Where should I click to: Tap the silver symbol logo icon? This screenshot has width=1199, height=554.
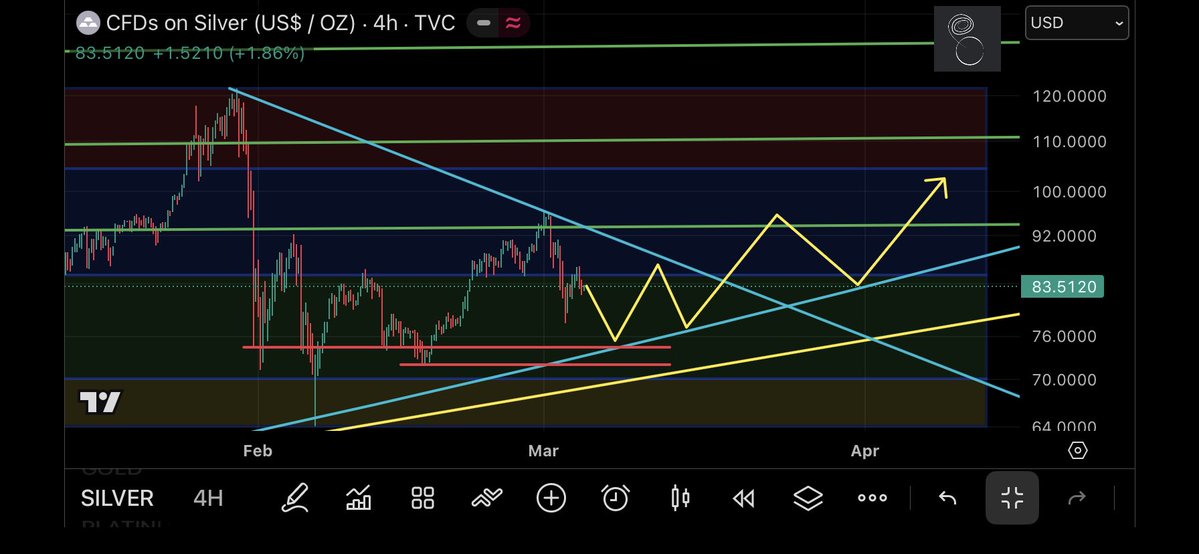pyautogui.click(x=89, y=24)
